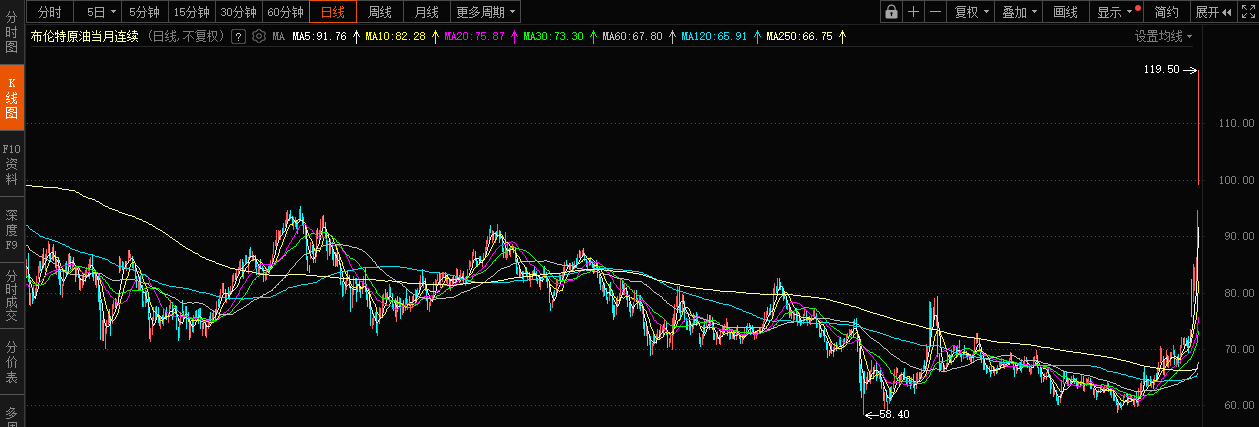Viewport: 1259px width, 427px height.
Task: Open the 设置均线 dropdown
Action: 1163,36
